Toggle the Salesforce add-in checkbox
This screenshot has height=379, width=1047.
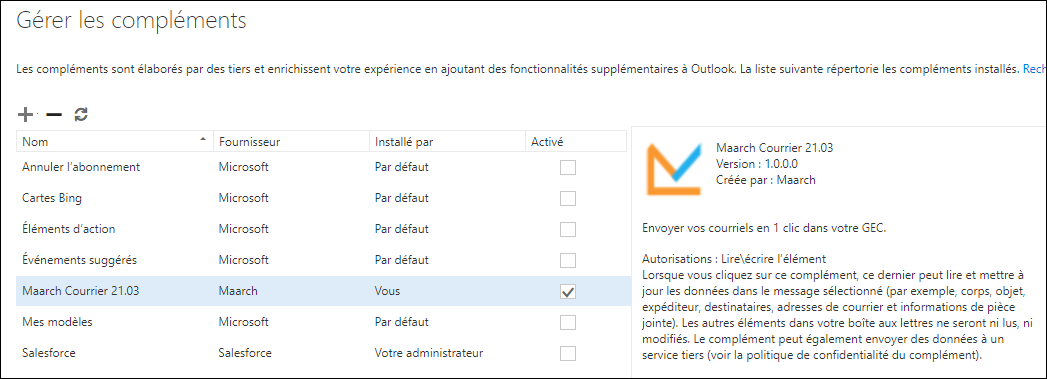pyautogui.click(x=568, y=353)
